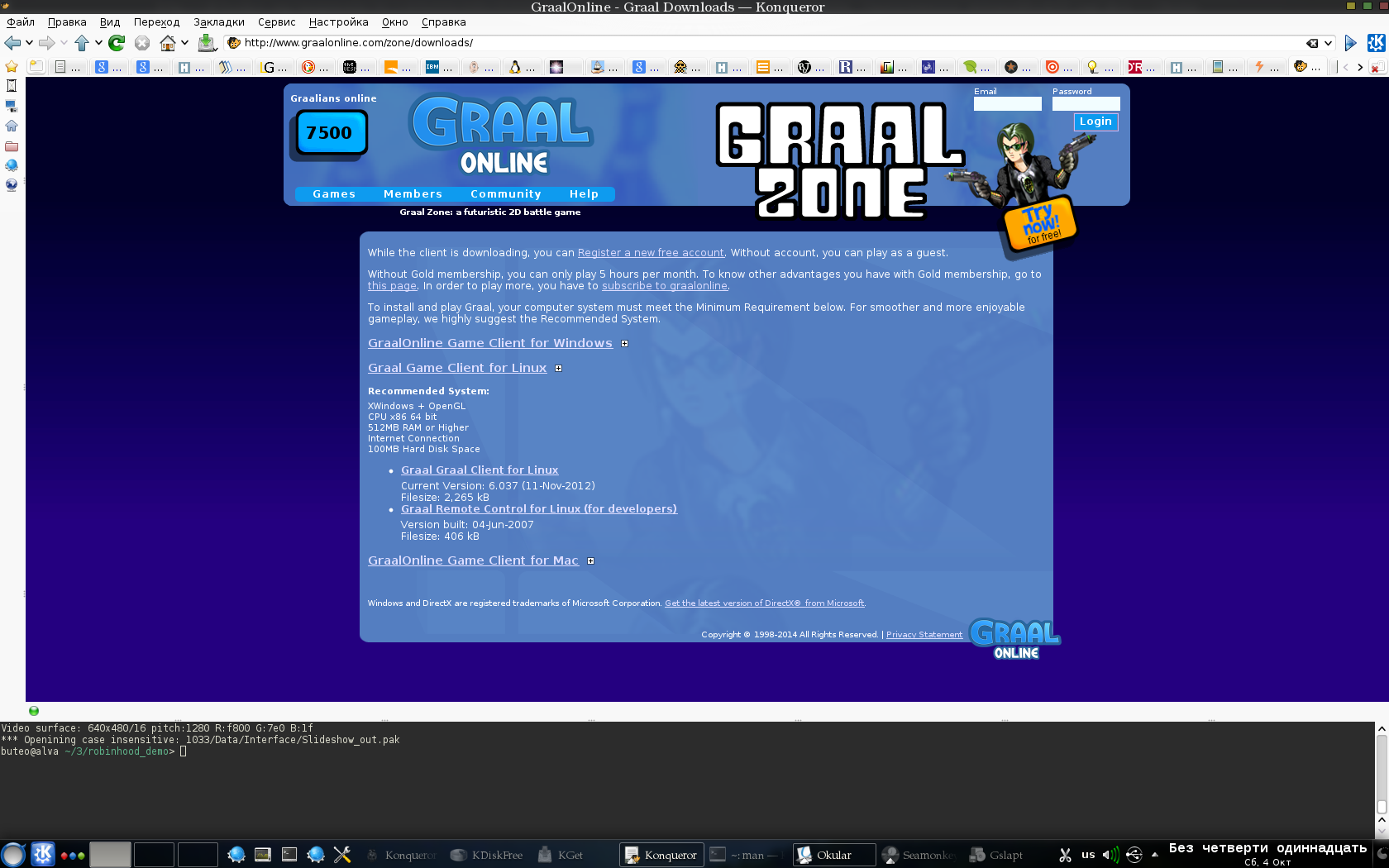
Task: Click 'Get the latest version of DirectX' link
Action: 765,603
